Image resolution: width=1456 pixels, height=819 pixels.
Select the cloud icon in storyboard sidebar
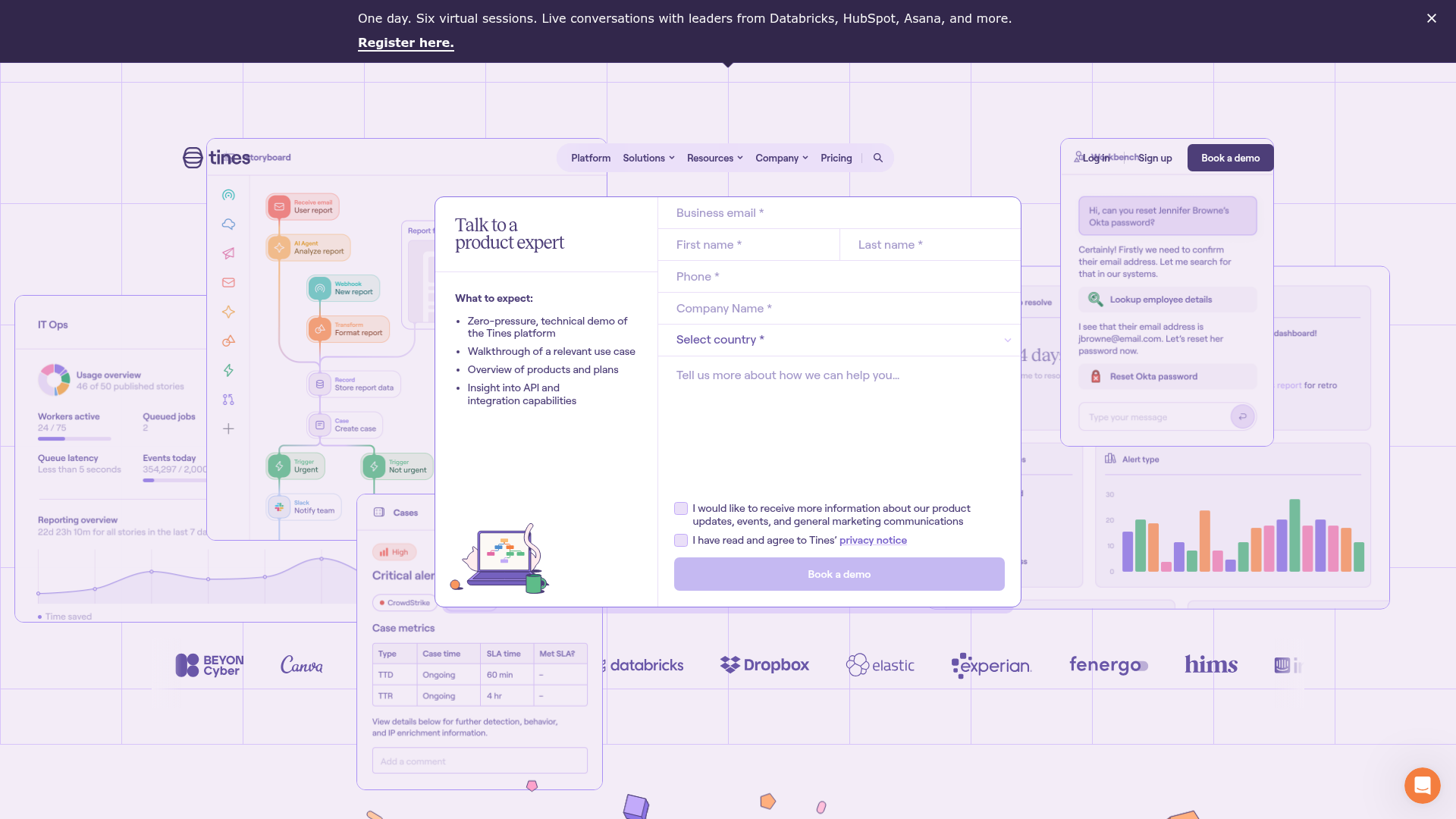[x=228, y=224]
